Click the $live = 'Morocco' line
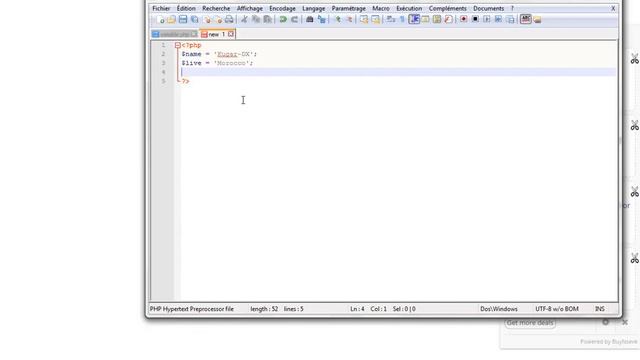 click(x=217, y=63)
